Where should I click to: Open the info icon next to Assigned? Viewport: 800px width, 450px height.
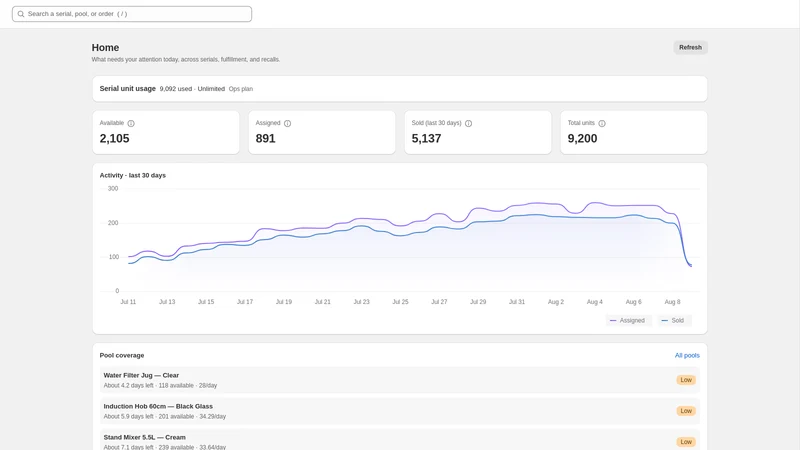pyautogui.click(x=287, y=123)
